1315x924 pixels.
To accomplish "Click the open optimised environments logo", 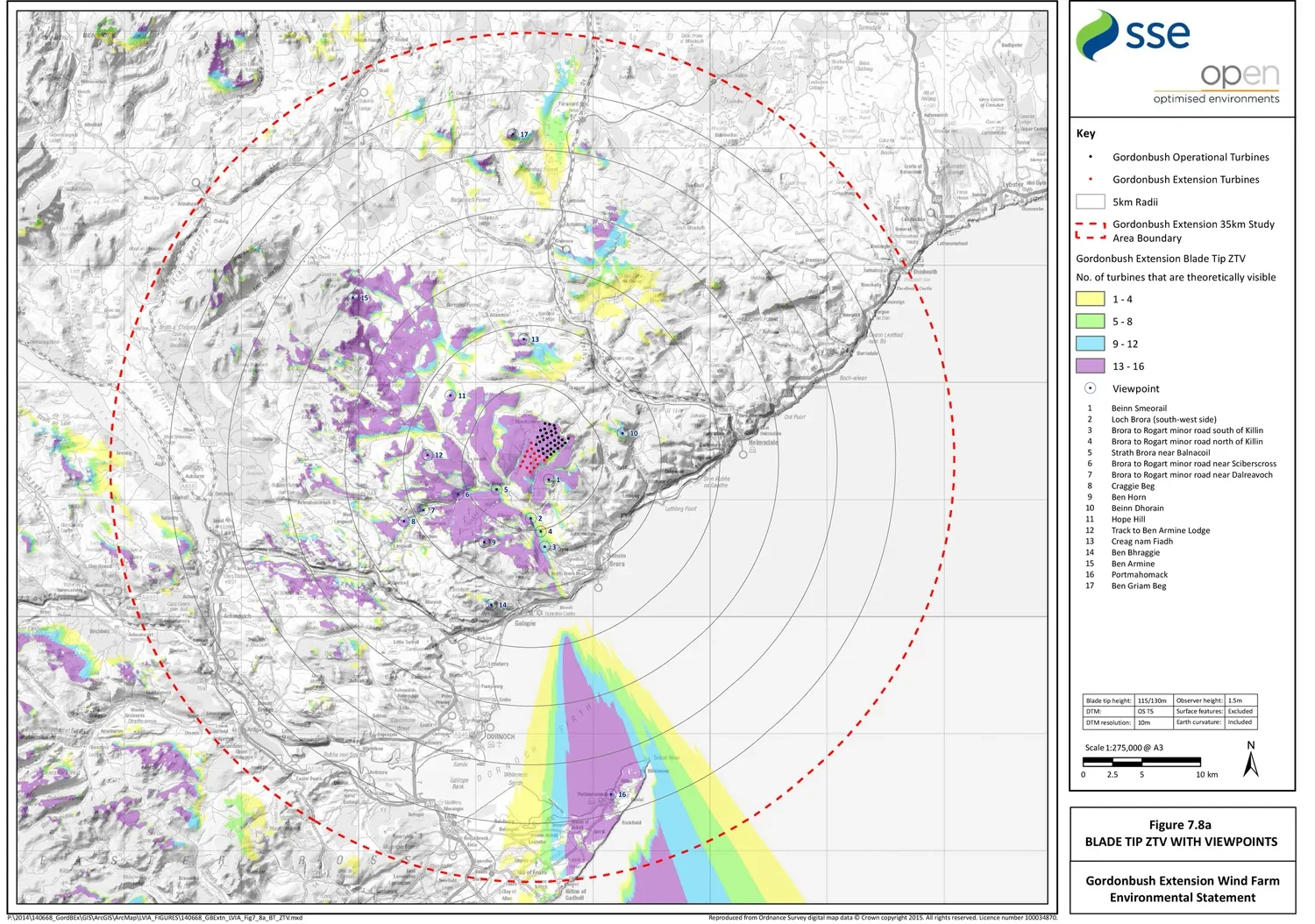I will coord(1217,84).
